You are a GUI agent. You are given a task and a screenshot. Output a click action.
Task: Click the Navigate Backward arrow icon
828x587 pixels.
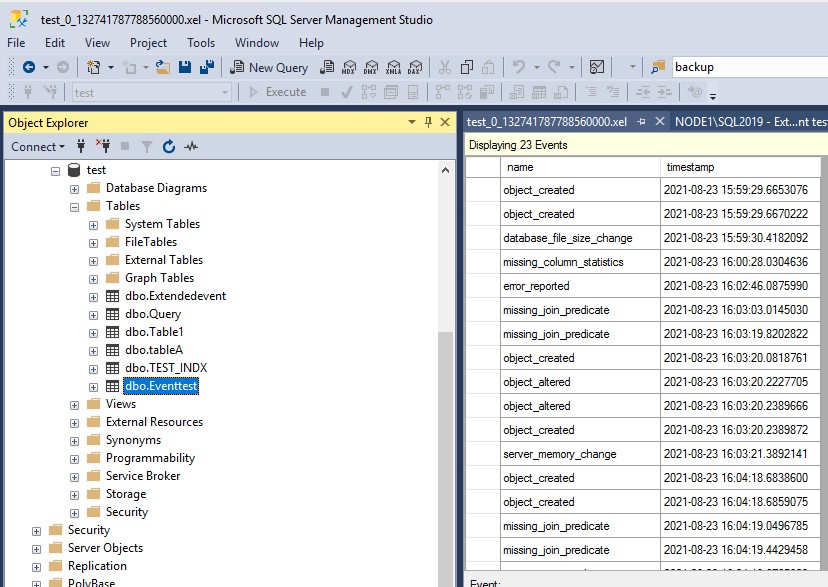27,67
